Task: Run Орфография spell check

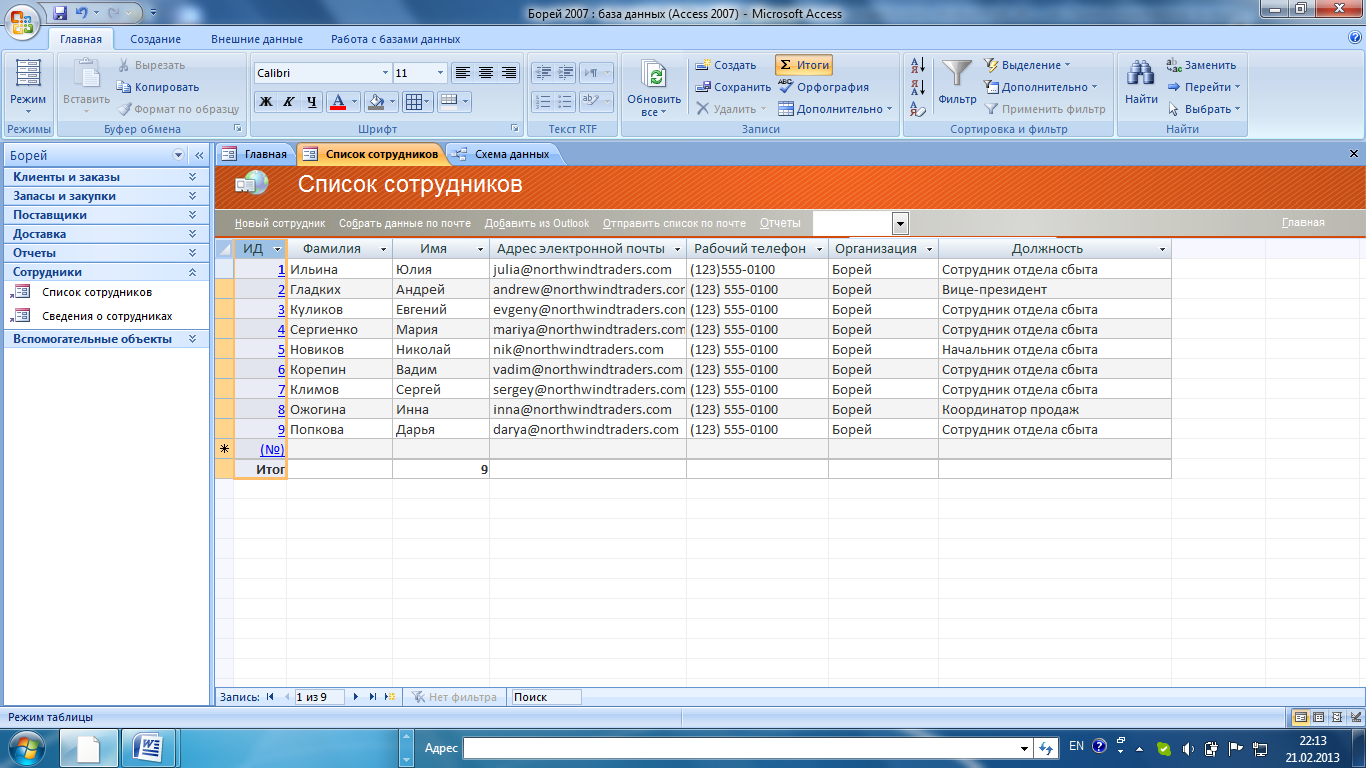Action: pos(823,87)
